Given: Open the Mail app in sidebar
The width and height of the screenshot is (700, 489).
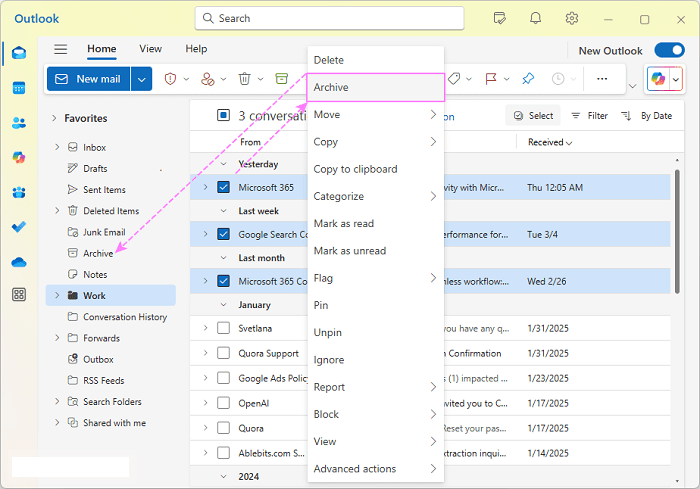Looking at the screenshot, I should pyautogui.click(x=19, y=53).
